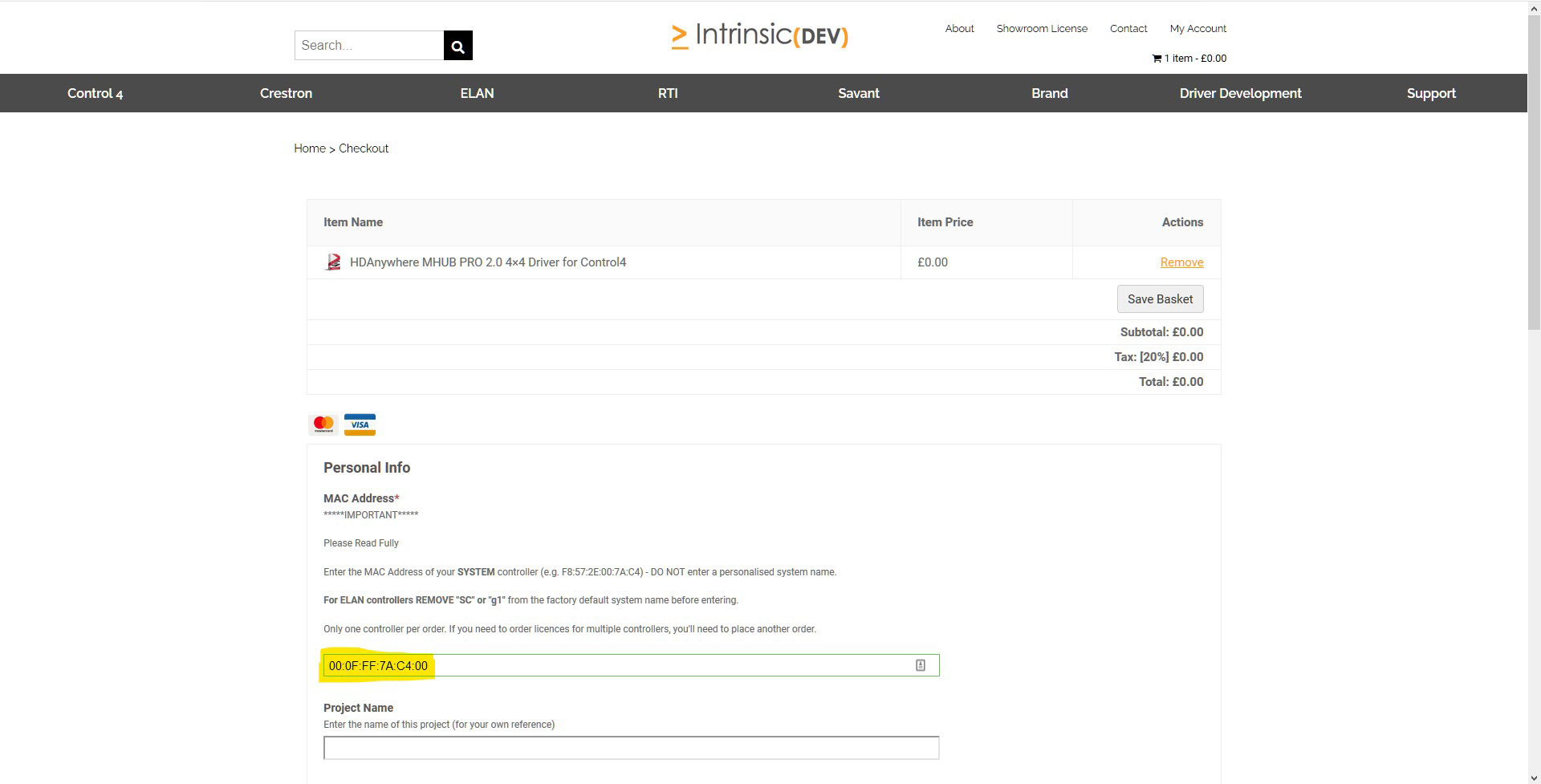Click the Save Basket button
The height and width of the screenshot is (784, 1541).
pyautogui.click(x=1160, y=299)
